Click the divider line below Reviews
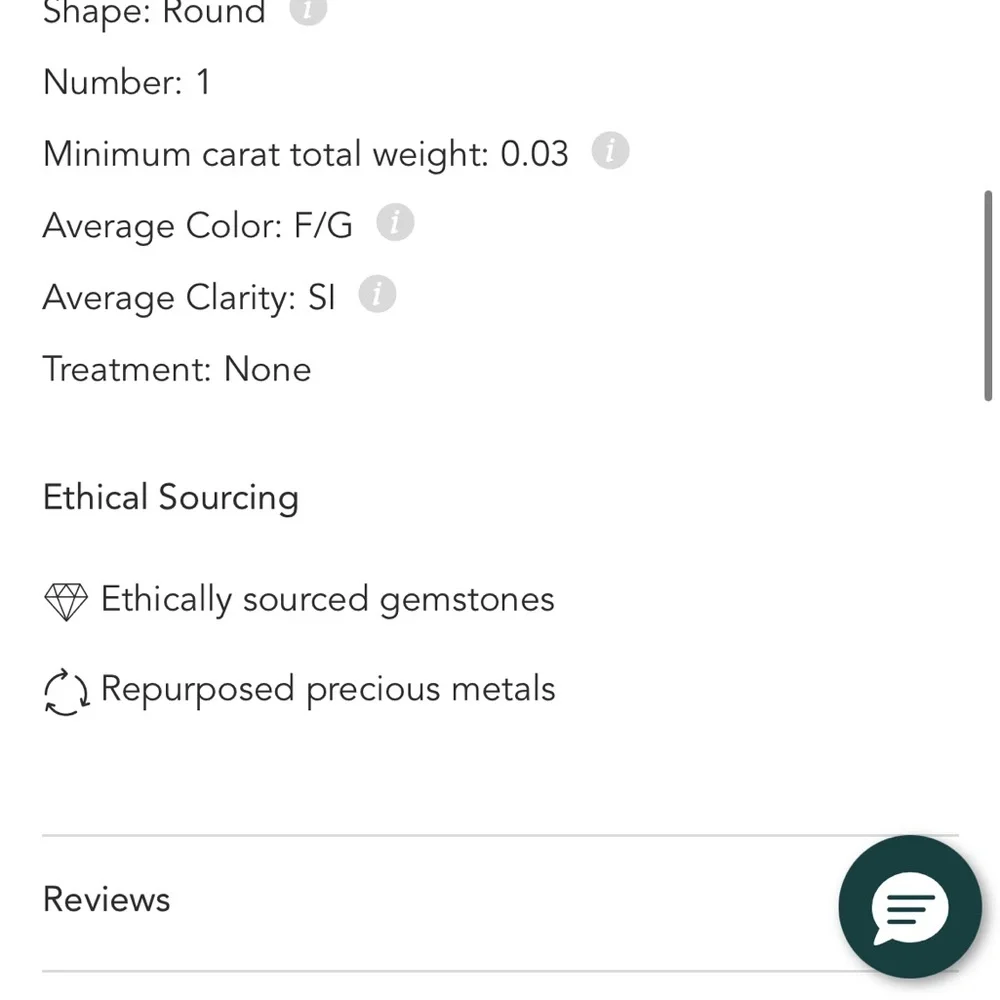The height and width of the screenshot is (1000, 1000). (440, 971)
